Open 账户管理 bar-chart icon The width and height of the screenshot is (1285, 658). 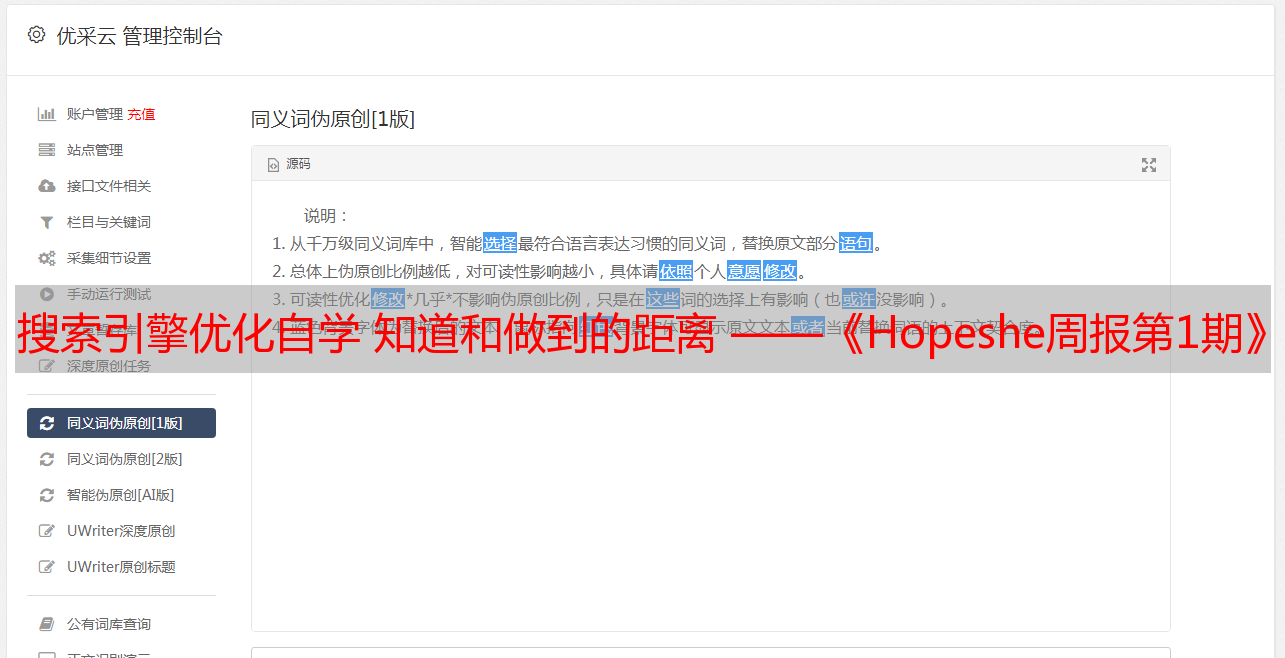coord(46,114)
